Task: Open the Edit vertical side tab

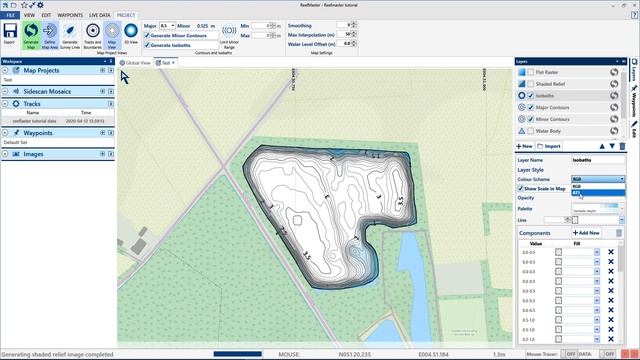Action: [634, 129]
